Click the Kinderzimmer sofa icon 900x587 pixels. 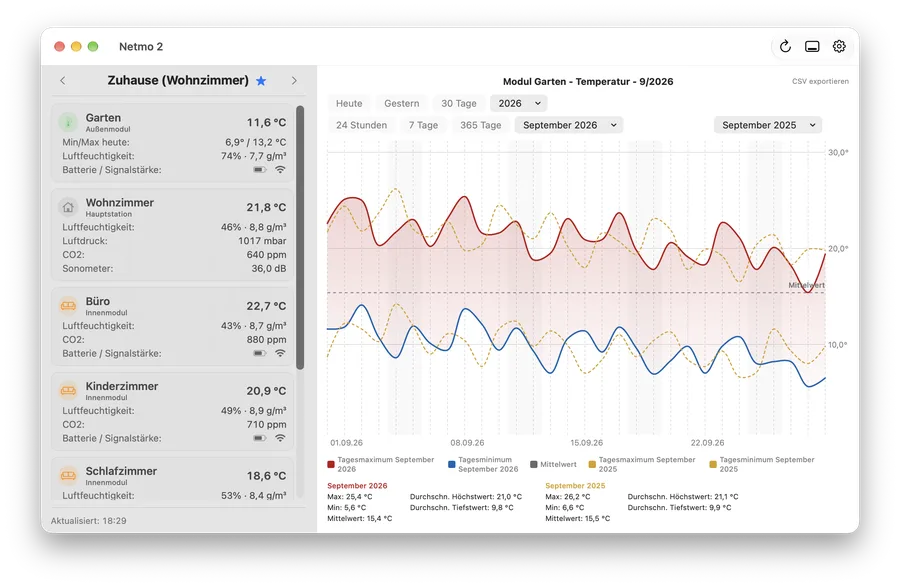click(x=68, y=391)
